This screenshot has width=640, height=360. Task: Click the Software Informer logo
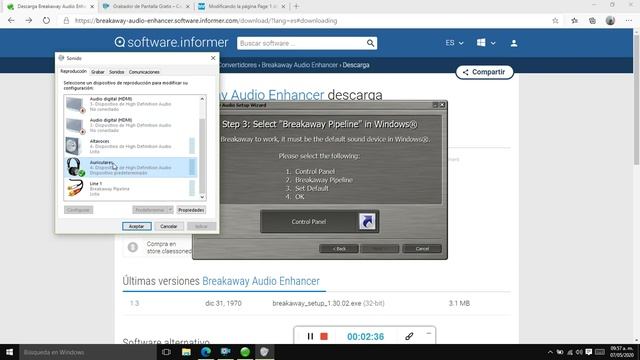pyautogui.click(x=171, y=42)
